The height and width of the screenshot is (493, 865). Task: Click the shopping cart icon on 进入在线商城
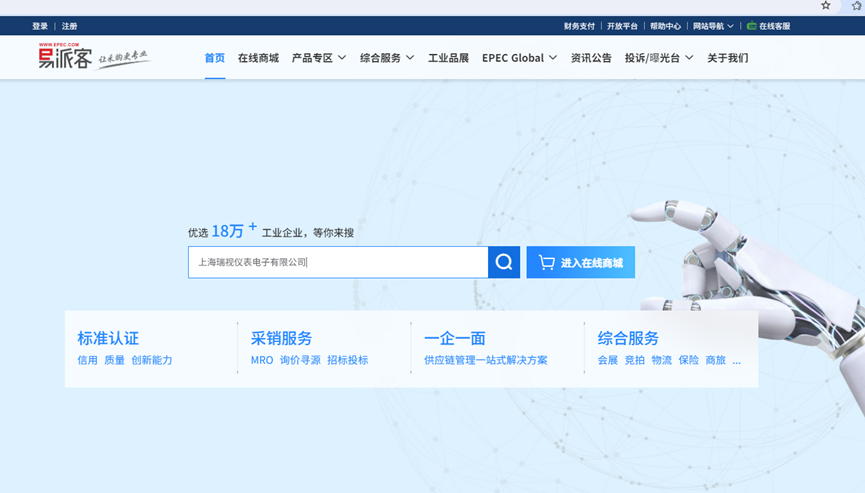[x=546, y=263]
